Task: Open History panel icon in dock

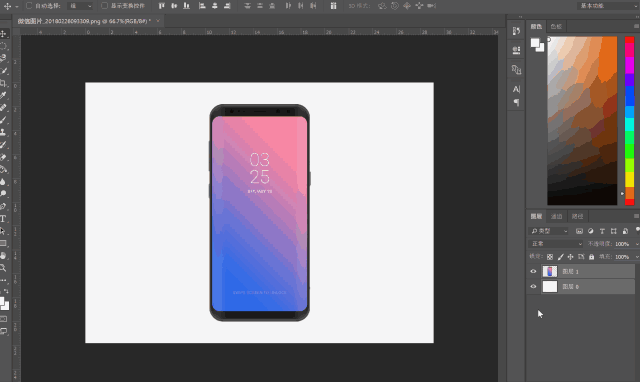Action: 516,31
